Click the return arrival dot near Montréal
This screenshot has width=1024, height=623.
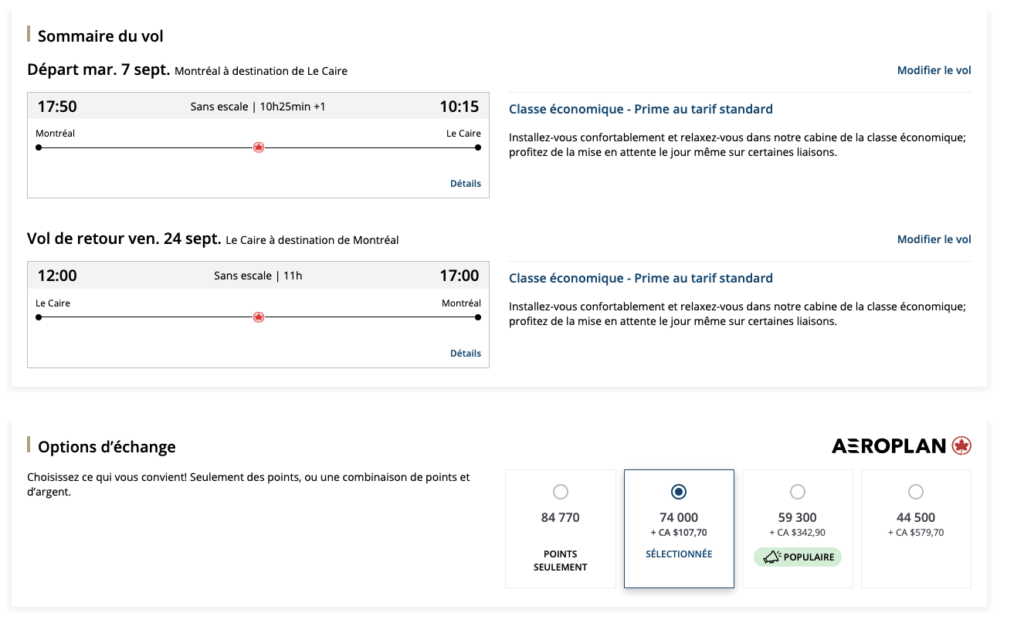click(476, 316)
